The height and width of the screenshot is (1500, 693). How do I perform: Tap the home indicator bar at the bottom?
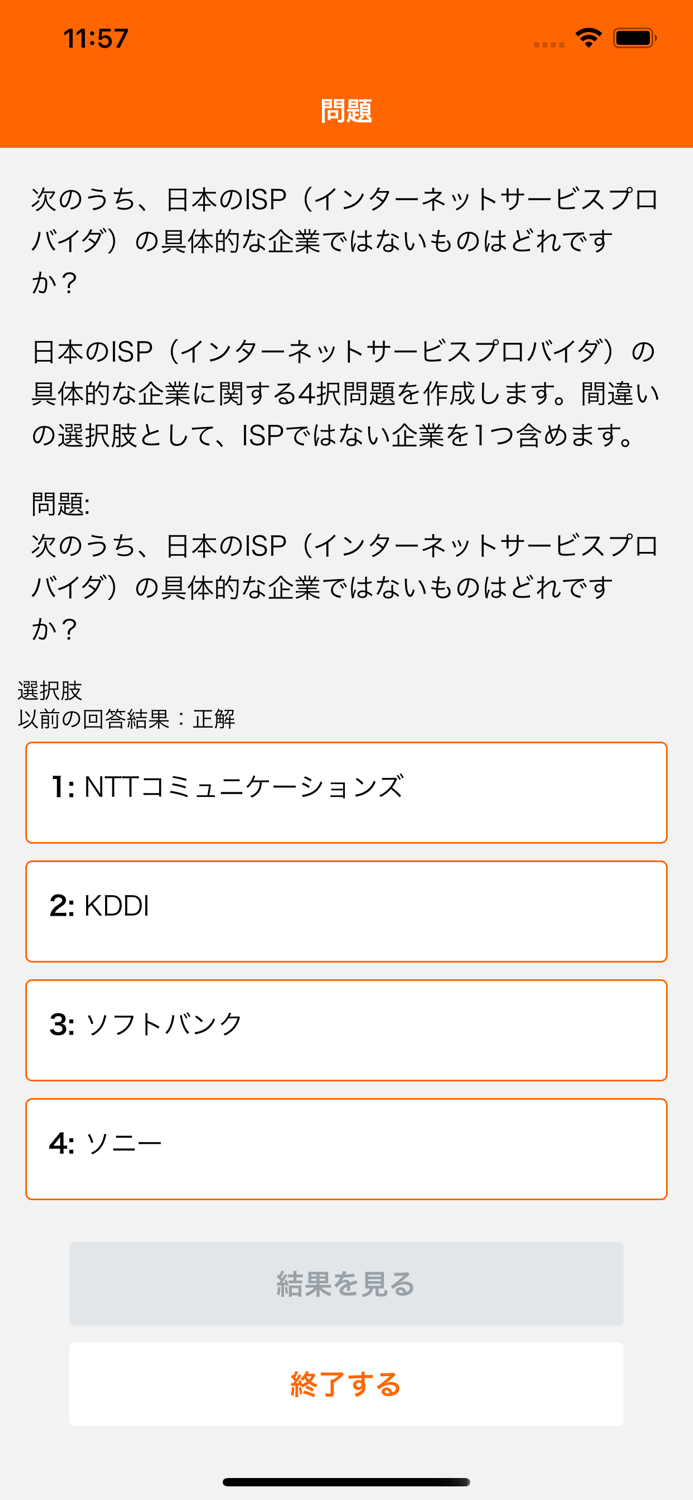346,1481
